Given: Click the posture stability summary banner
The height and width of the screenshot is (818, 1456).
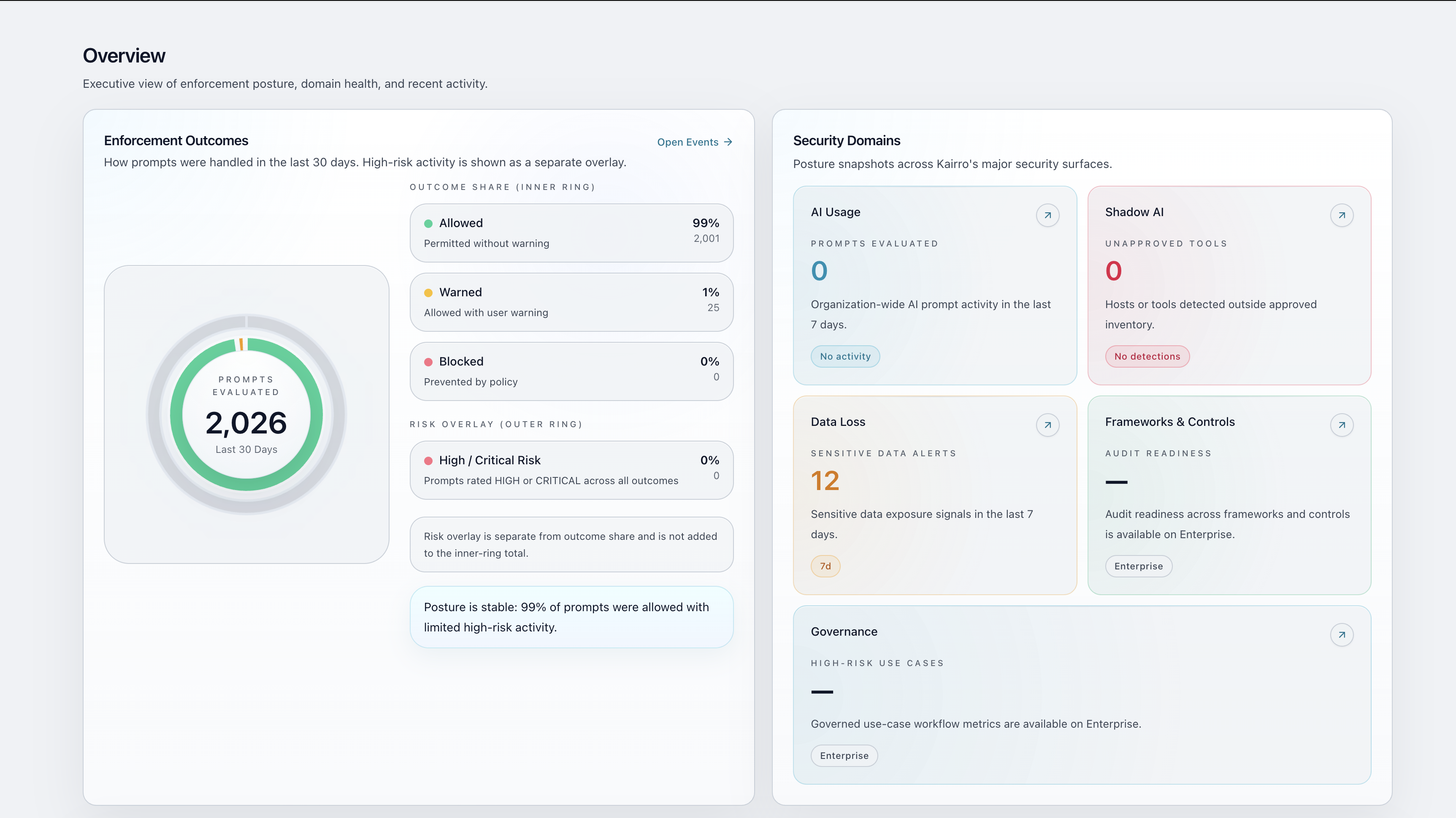Looking at the screenshot, I should coord(571,617).
